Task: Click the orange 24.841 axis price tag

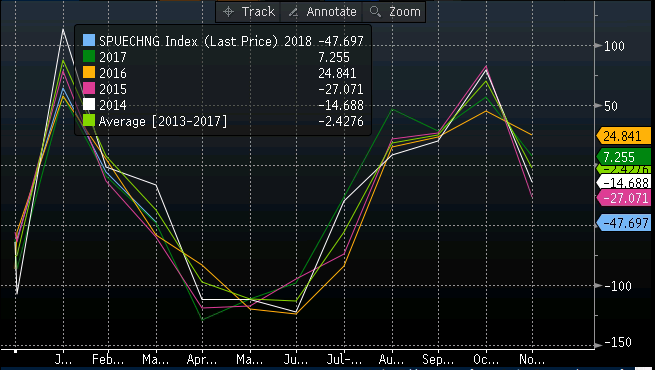Action: click(624, 136)
